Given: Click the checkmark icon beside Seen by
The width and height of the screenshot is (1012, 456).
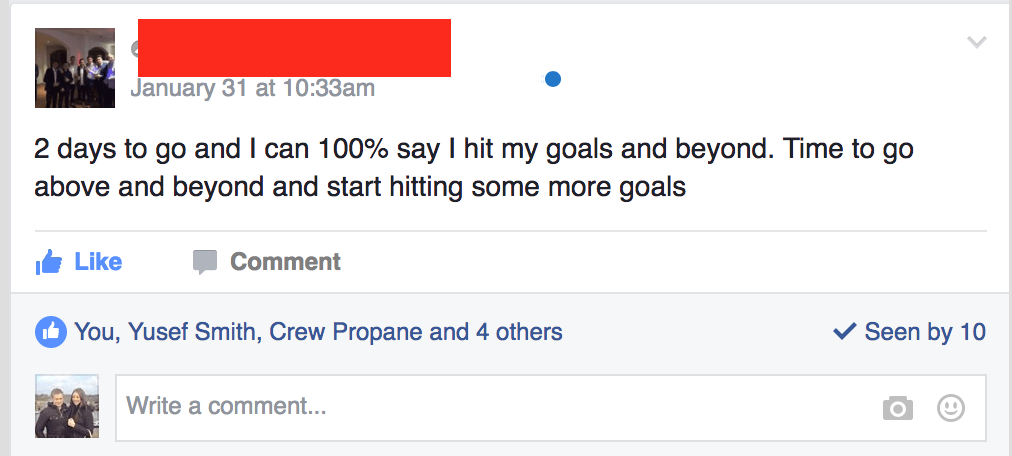Looking at the screenshot, I should [x=844, y=331].
